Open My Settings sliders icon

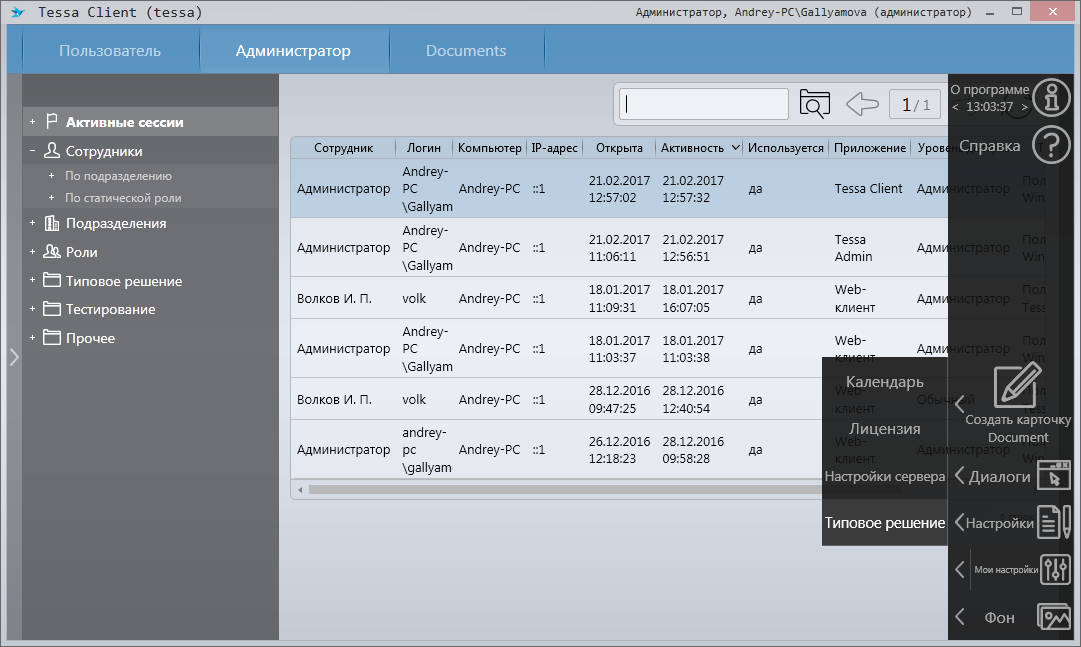coord(1054,569)
